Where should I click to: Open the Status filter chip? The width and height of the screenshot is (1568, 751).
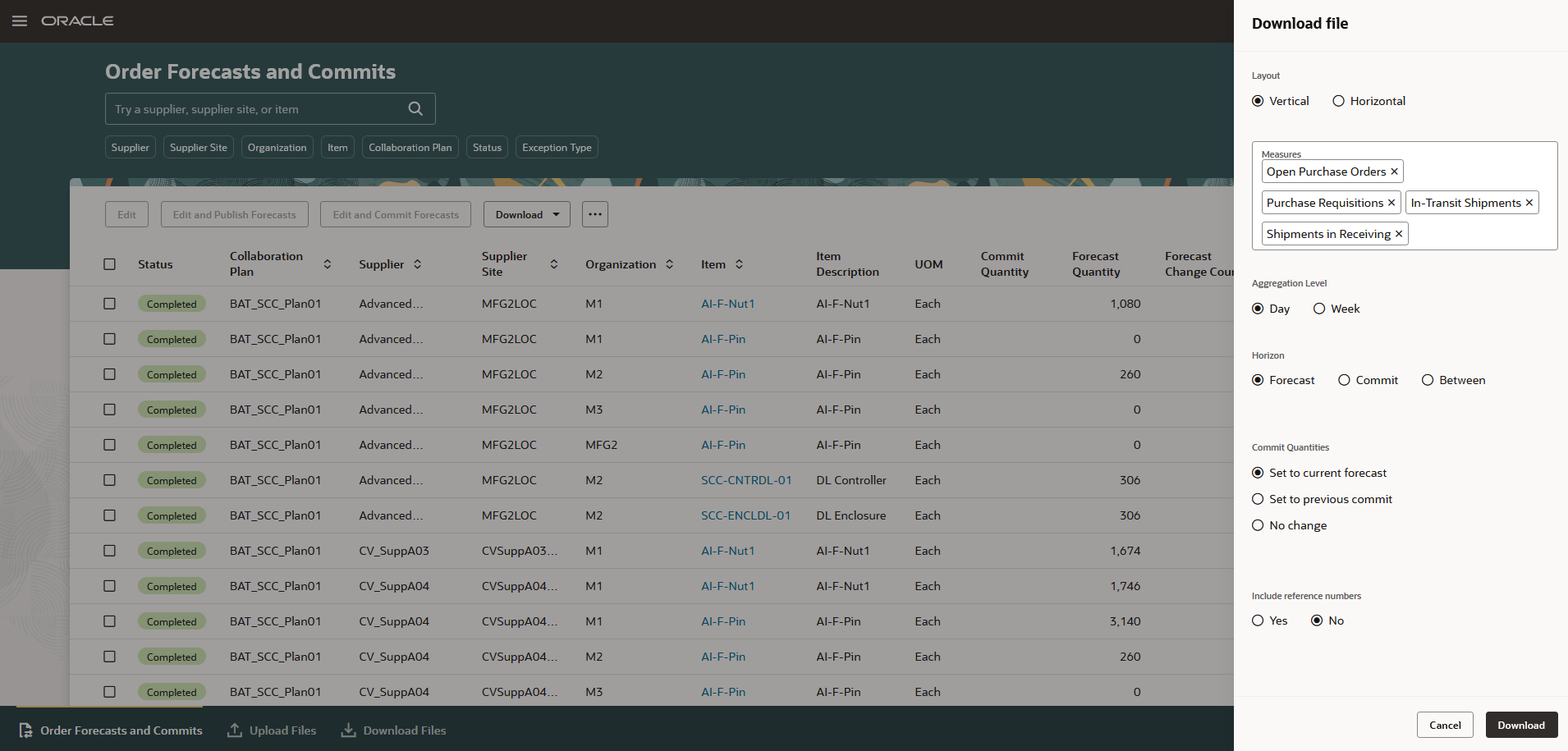tap(487, 148)
